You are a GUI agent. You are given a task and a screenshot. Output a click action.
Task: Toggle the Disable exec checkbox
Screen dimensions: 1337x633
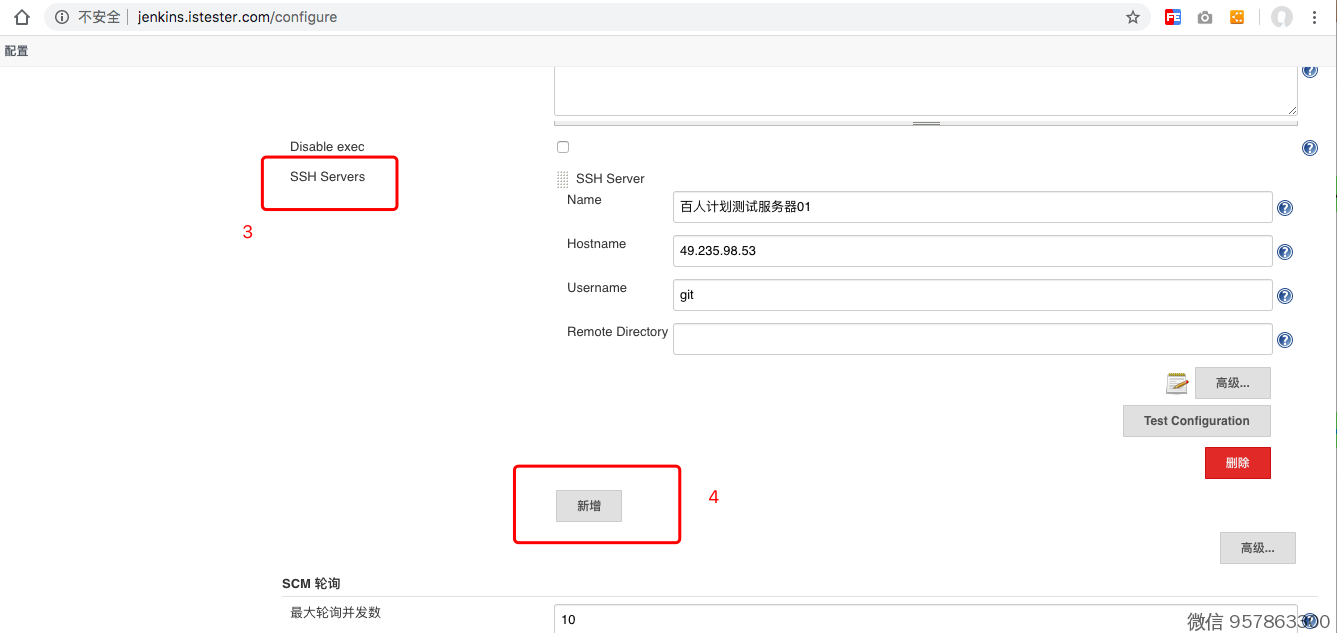(x=563, y=147)
